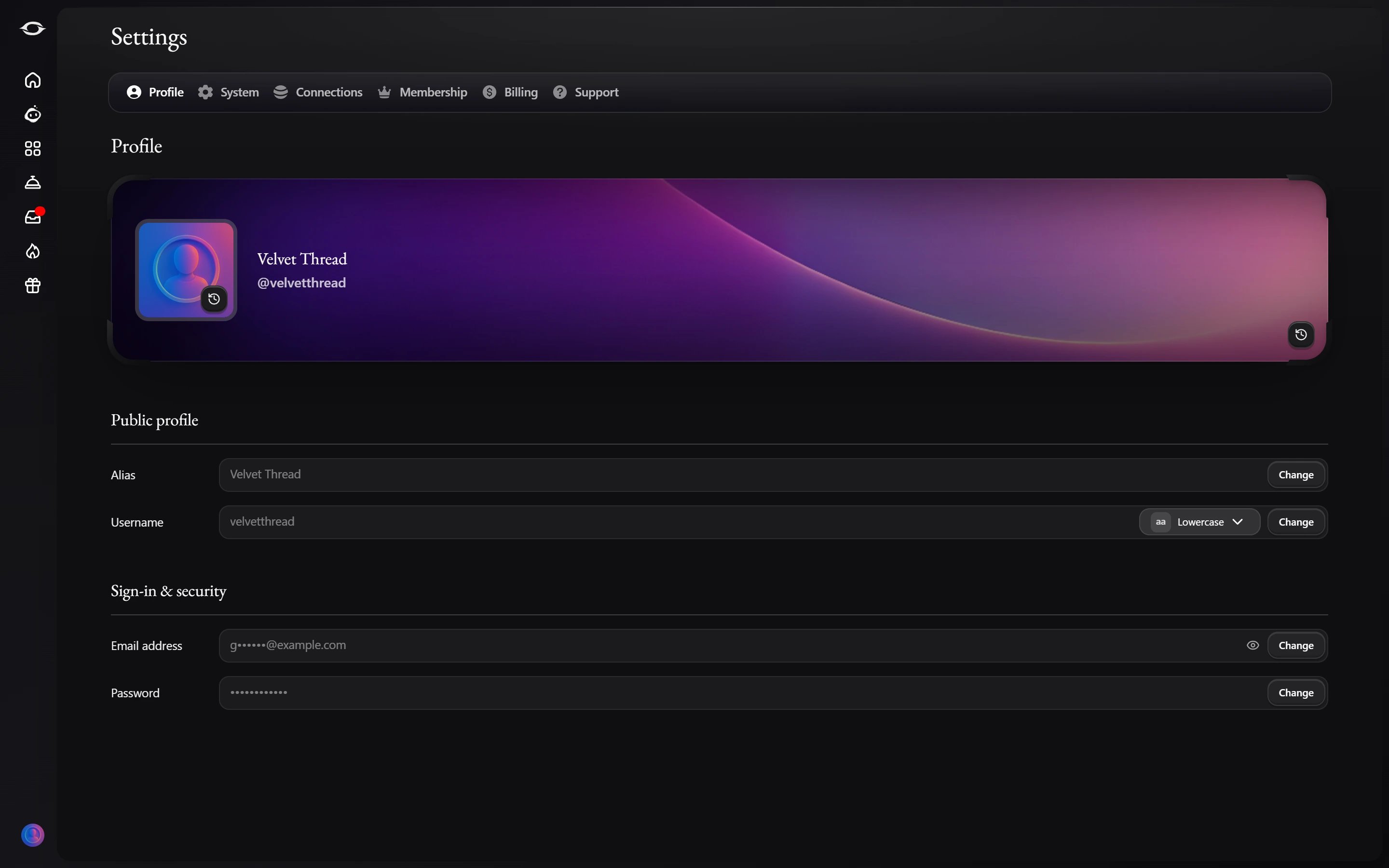Click Change next to Password
The height and width of the screenshot is (868, 1389).
(1296, 692)
